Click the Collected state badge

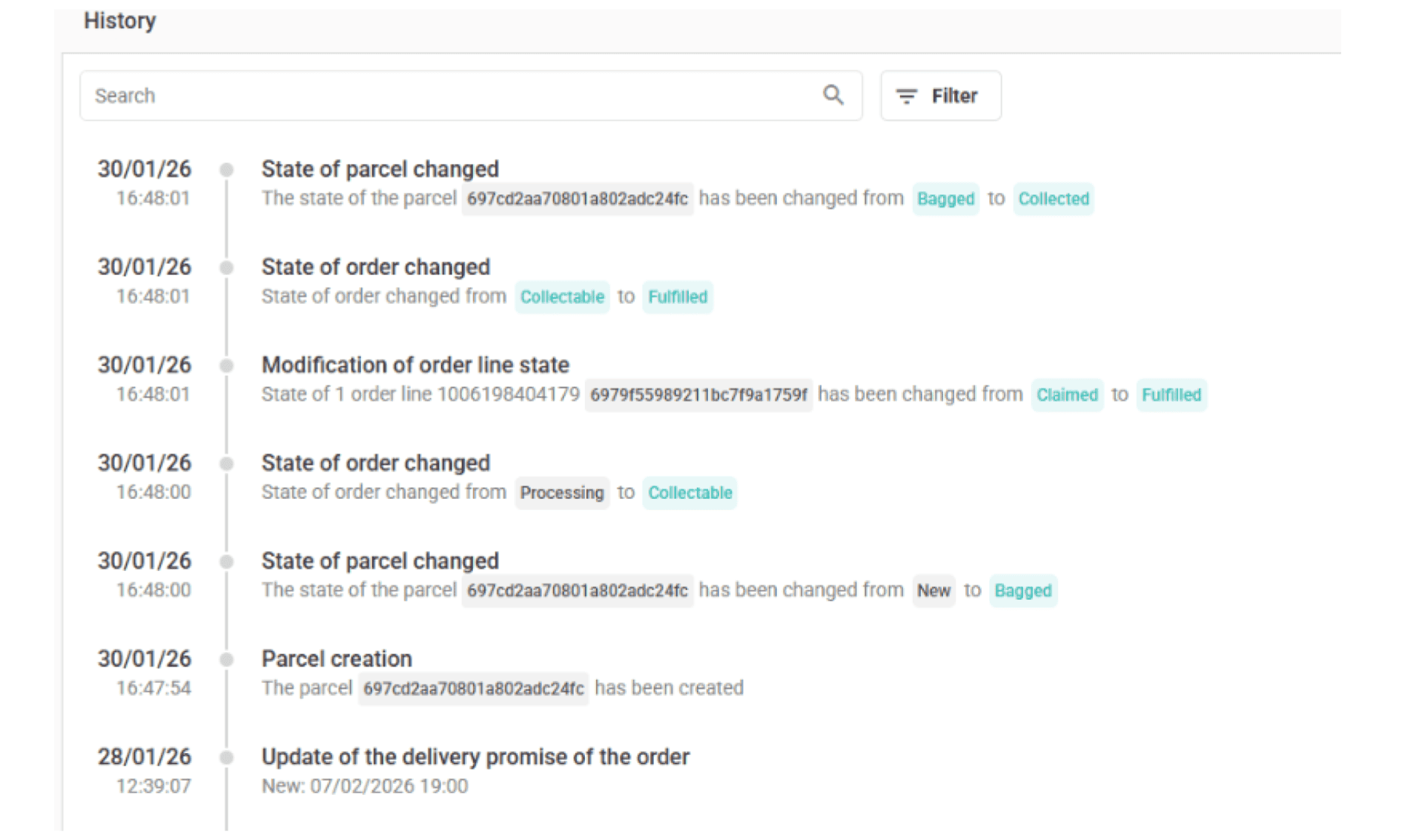tap(1053, 199)
